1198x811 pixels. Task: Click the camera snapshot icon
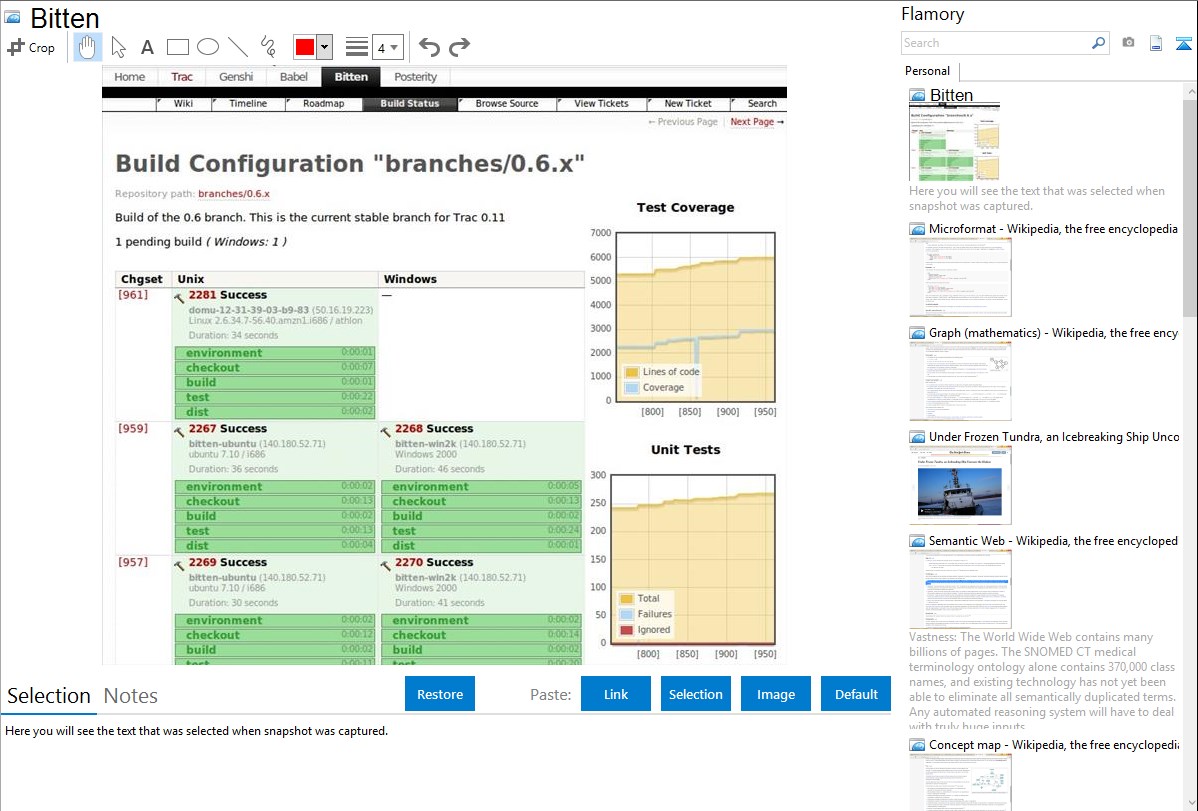(x=1128, y=43)
